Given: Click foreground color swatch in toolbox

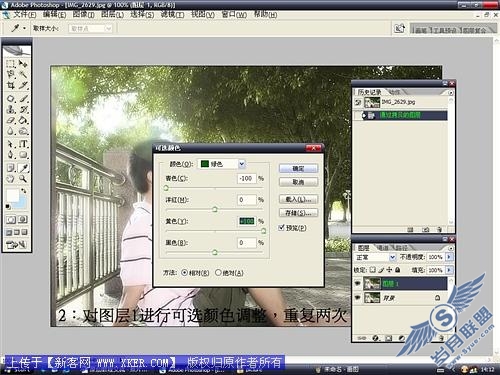Looking at the screenshot, I should point(13,196).
